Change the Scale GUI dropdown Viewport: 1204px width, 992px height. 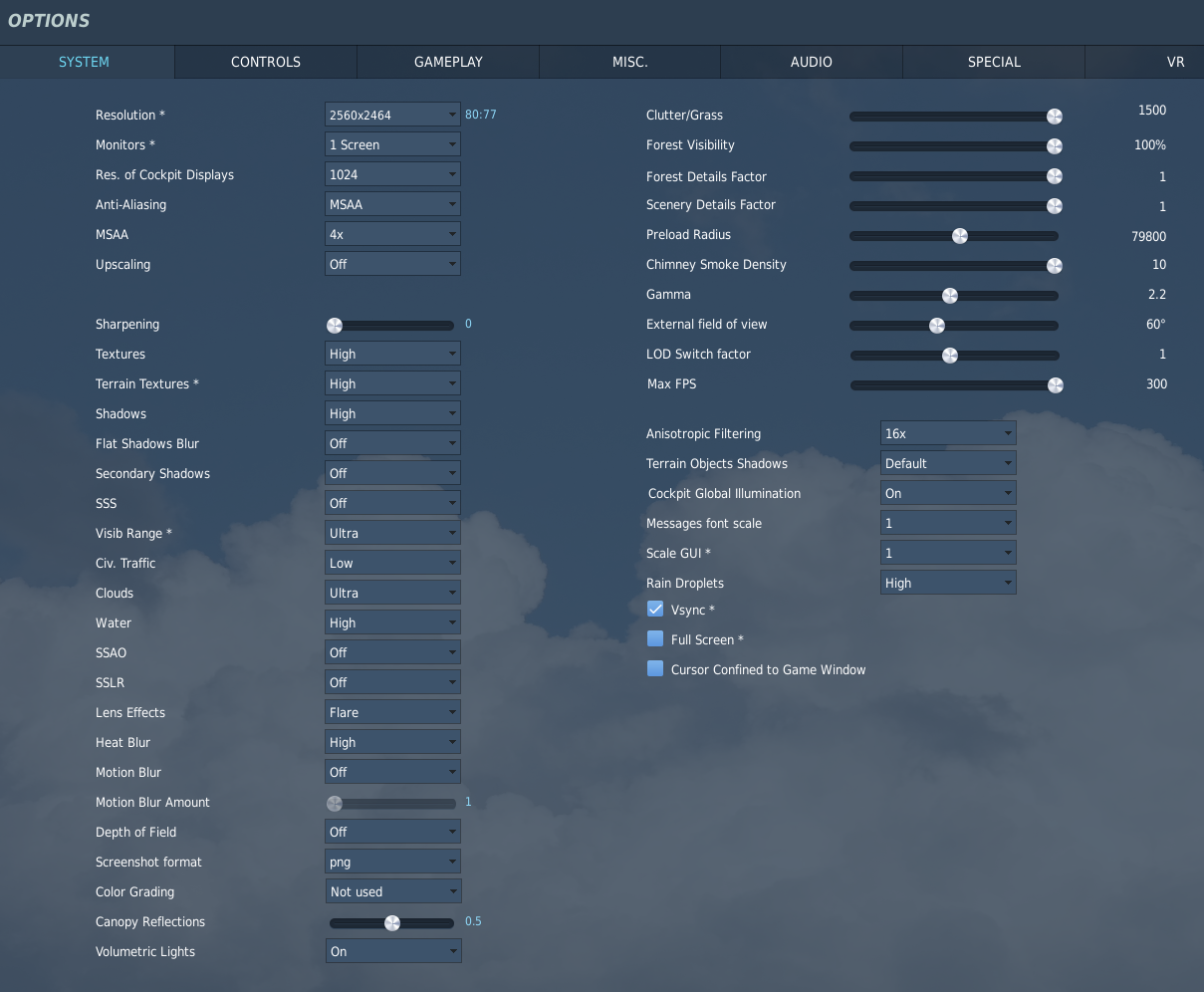(x=948, y=553)
